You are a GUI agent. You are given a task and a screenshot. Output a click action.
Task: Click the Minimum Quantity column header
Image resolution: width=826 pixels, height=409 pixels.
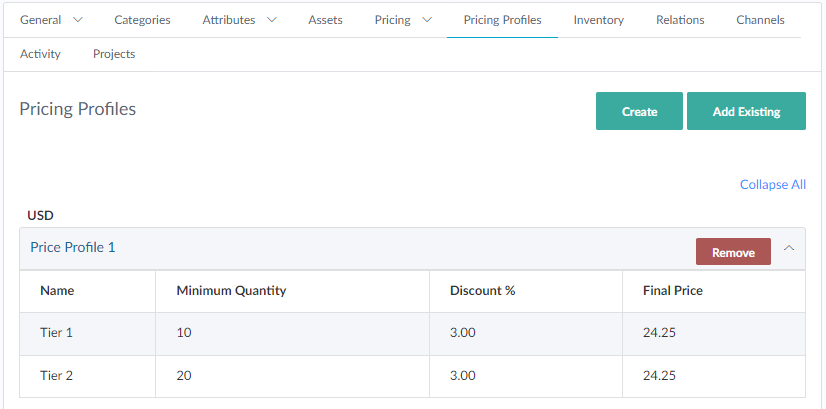click(231, 291)
